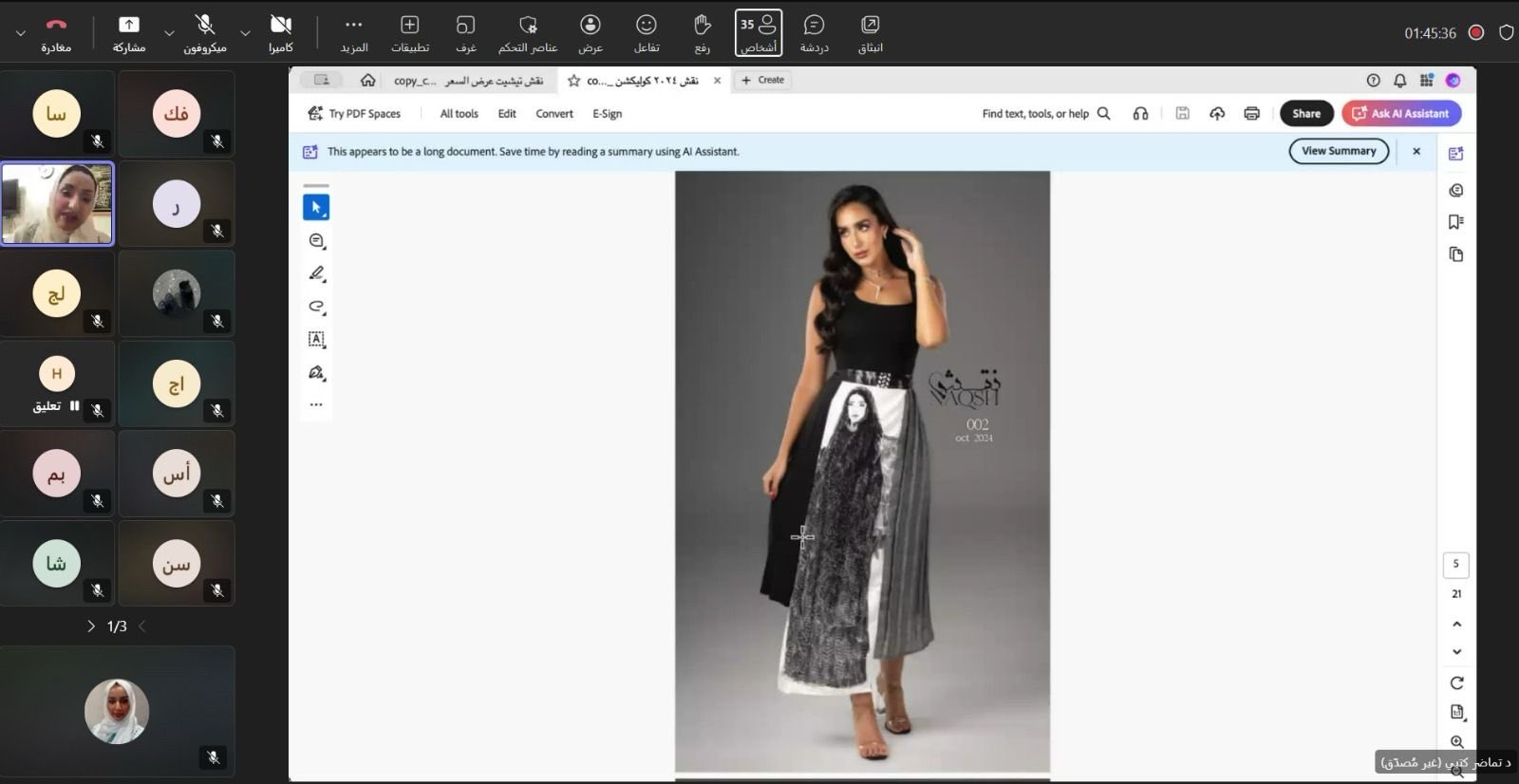
Task: Expand the microphone options dropdown arrow
Action: pos(169,33)
